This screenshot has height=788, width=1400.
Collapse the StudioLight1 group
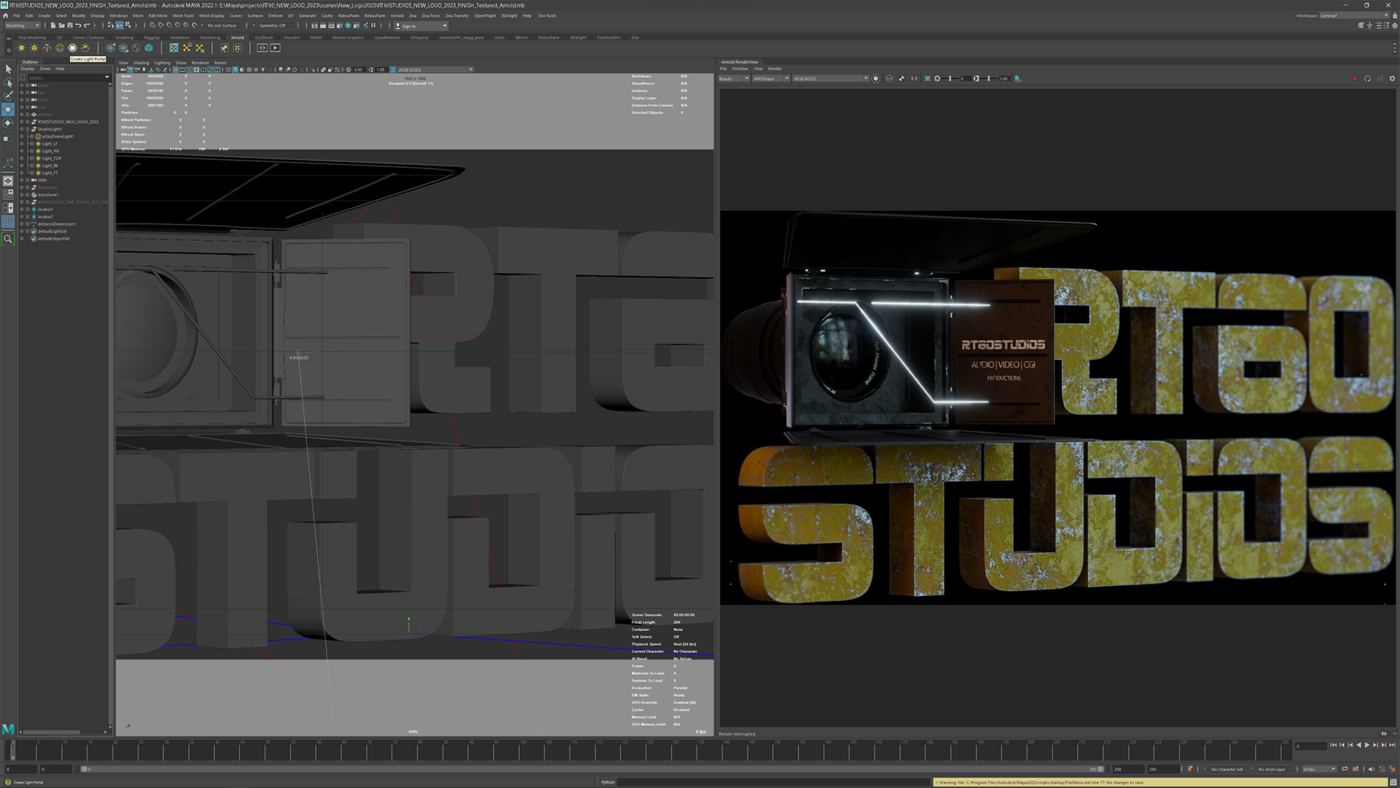pyautogui.click(x=27, y=129)
